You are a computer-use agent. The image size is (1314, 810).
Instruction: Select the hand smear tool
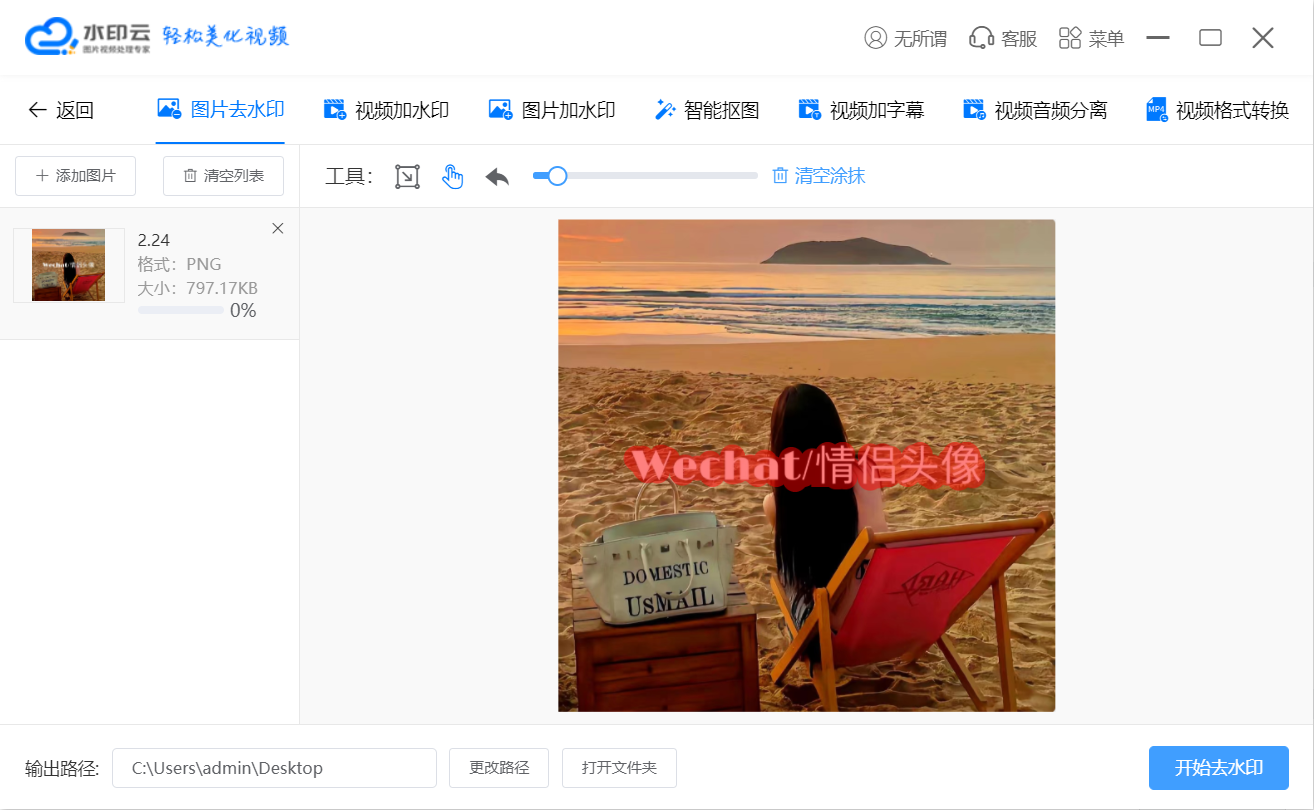(x=453, y=177)
